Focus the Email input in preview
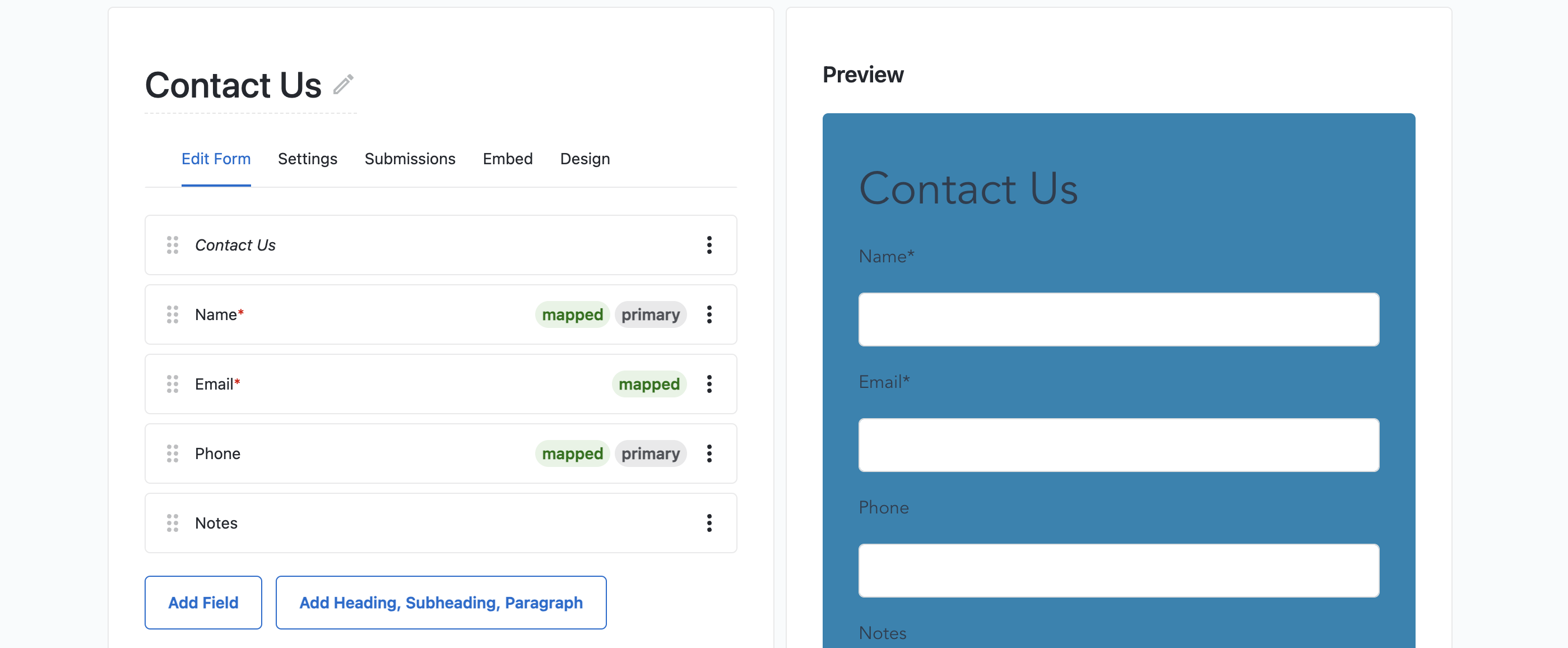 point(1119,445)
